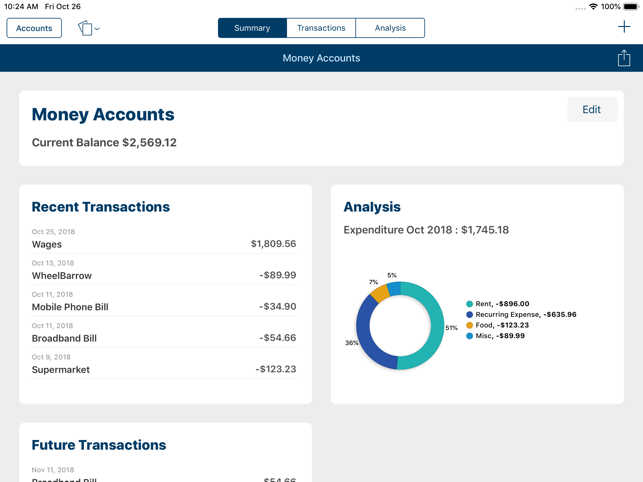
Task: Select the Mobile Phone Bill transaction
Action: point(164,302)
